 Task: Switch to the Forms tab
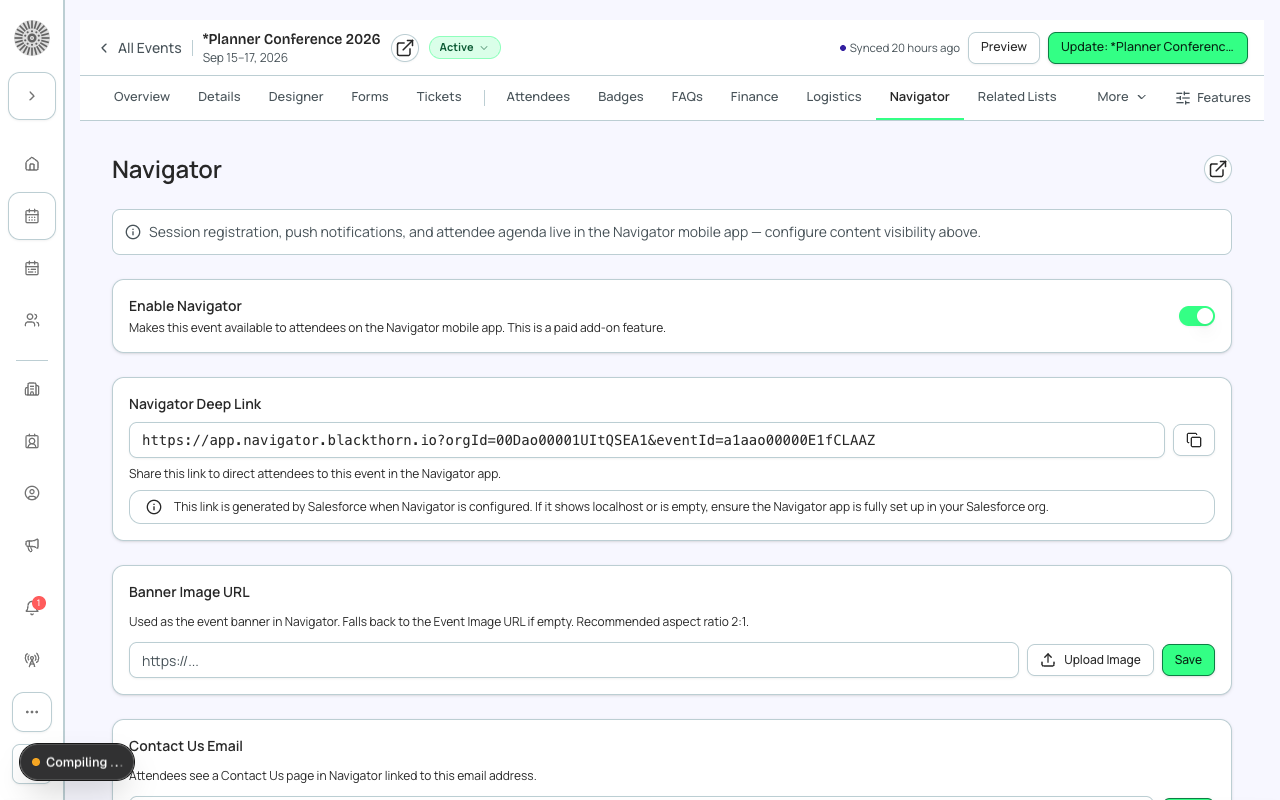[x=370, y=97]
